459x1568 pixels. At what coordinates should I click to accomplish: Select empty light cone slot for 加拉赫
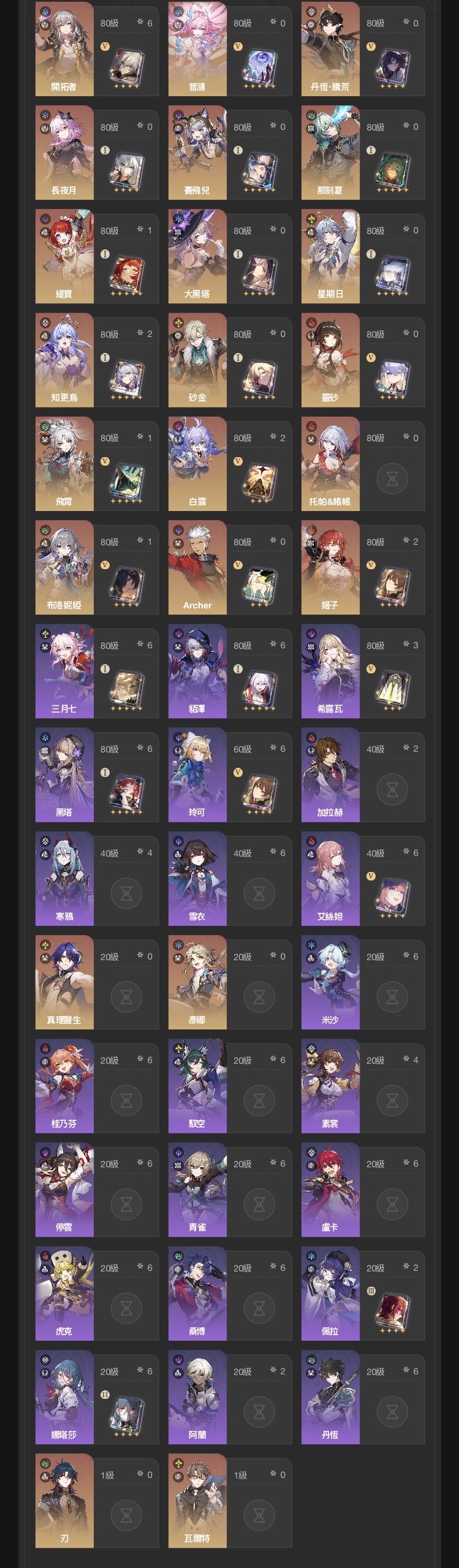click(x=392, y=790)
